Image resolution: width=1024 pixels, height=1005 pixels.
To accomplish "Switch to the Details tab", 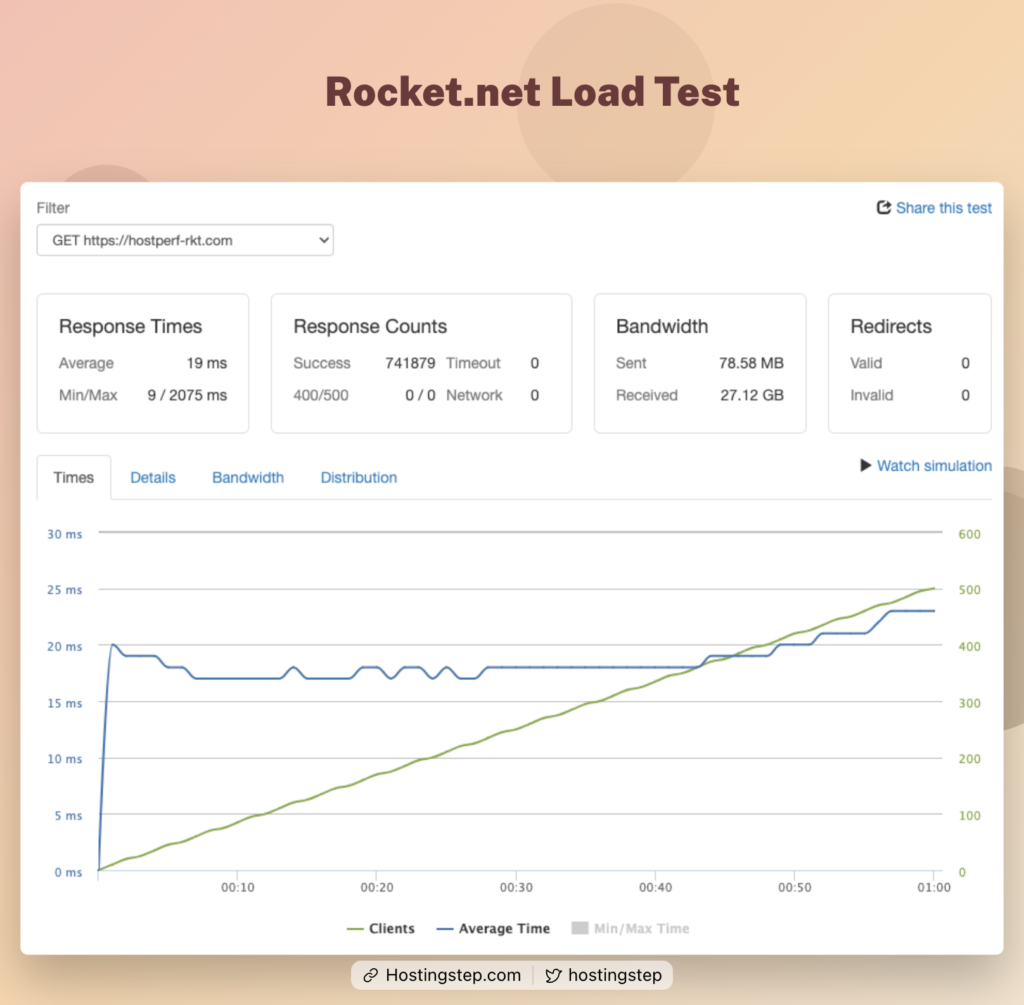I will 153,477.
